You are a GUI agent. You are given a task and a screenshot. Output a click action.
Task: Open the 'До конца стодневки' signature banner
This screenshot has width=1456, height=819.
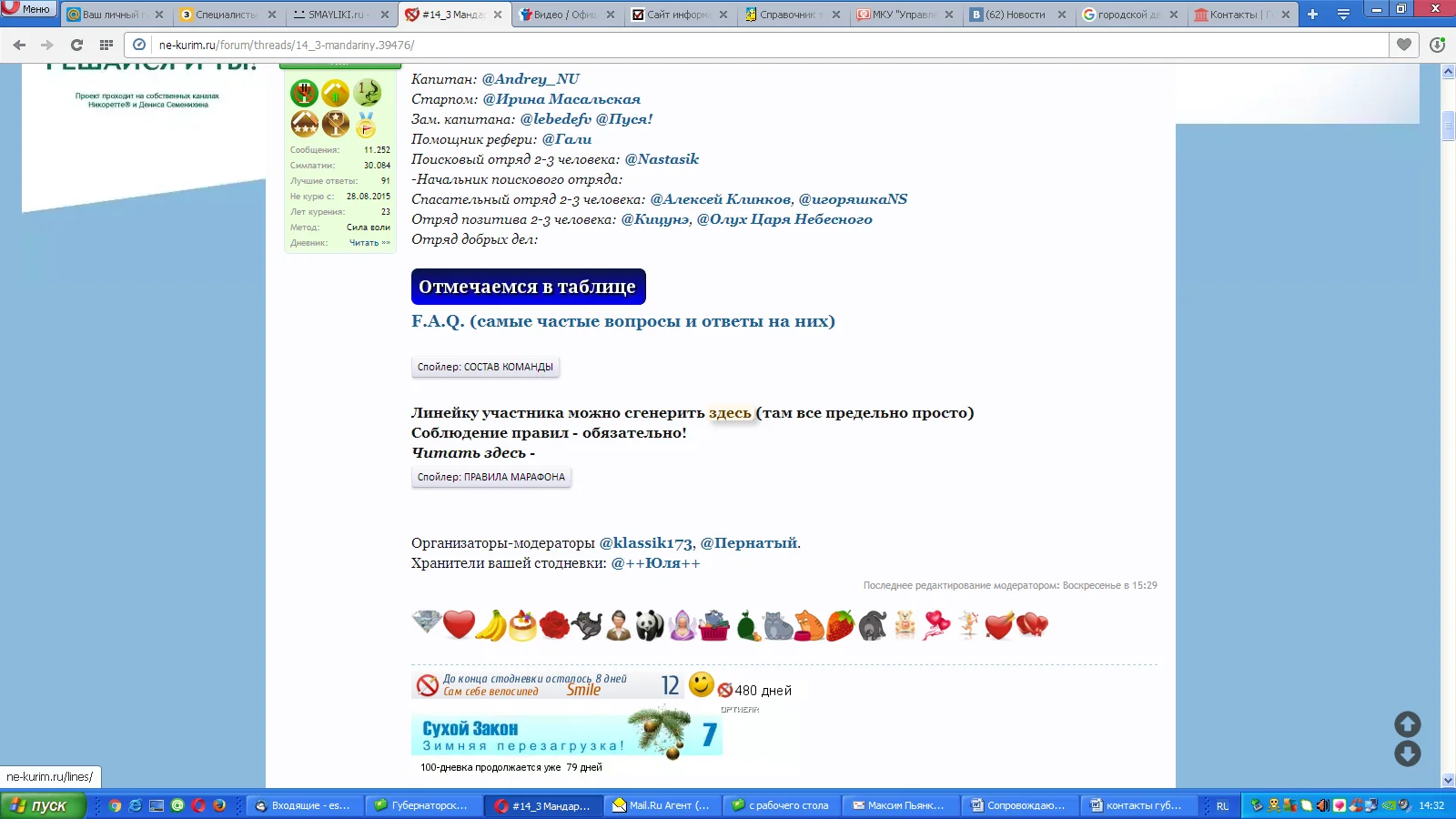tap(548, 685)
